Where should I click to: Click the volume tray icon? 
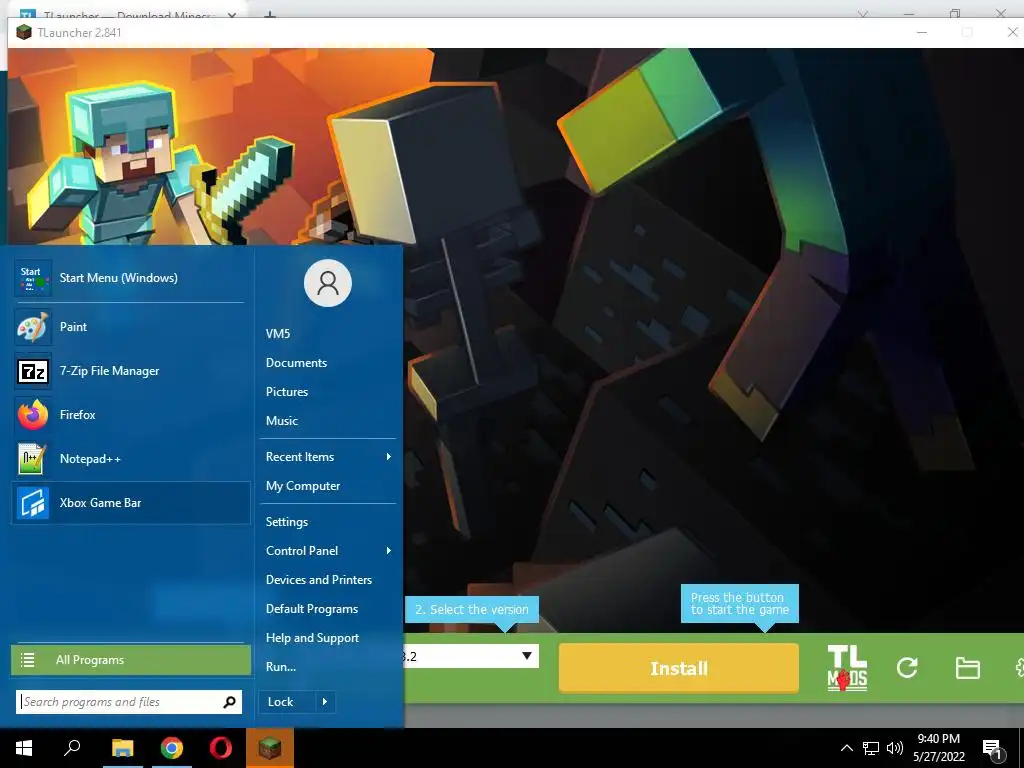(895, 748)
